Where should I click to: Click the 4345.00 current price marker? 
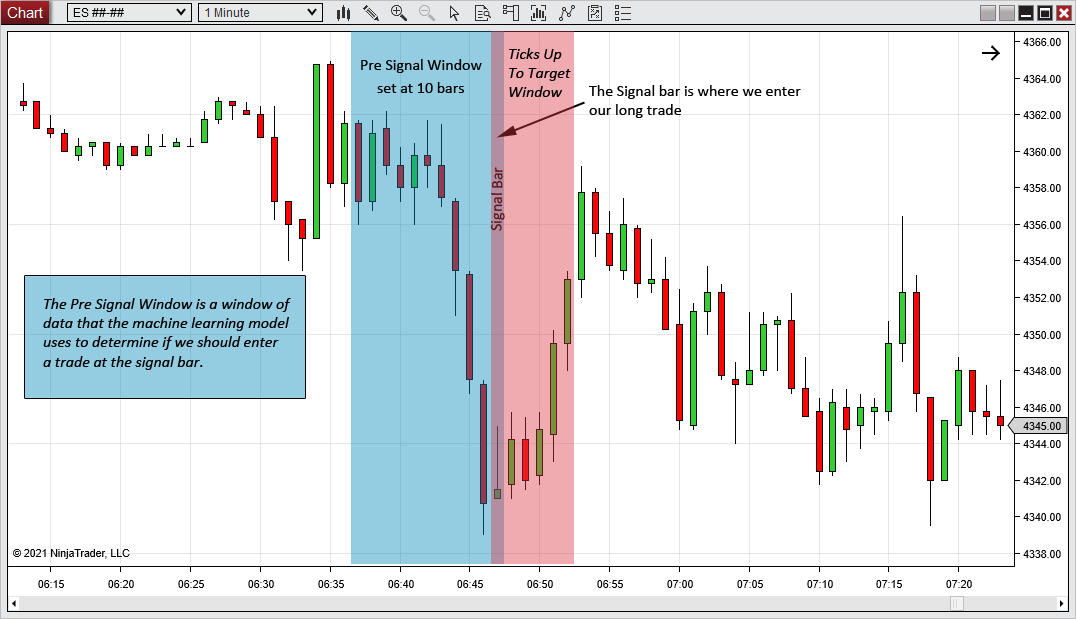coord(1038,426)
